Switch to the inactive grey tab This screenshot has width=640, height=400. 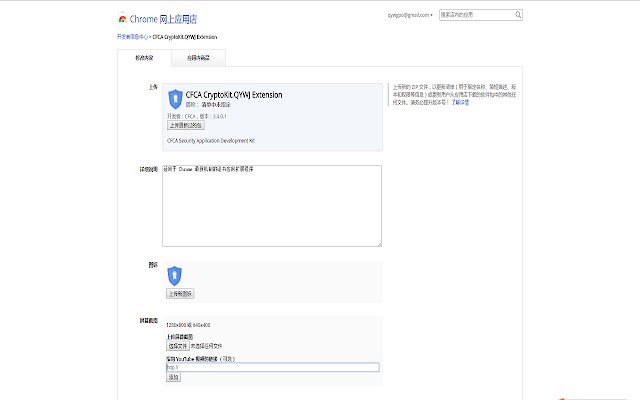tap(198, 58)
